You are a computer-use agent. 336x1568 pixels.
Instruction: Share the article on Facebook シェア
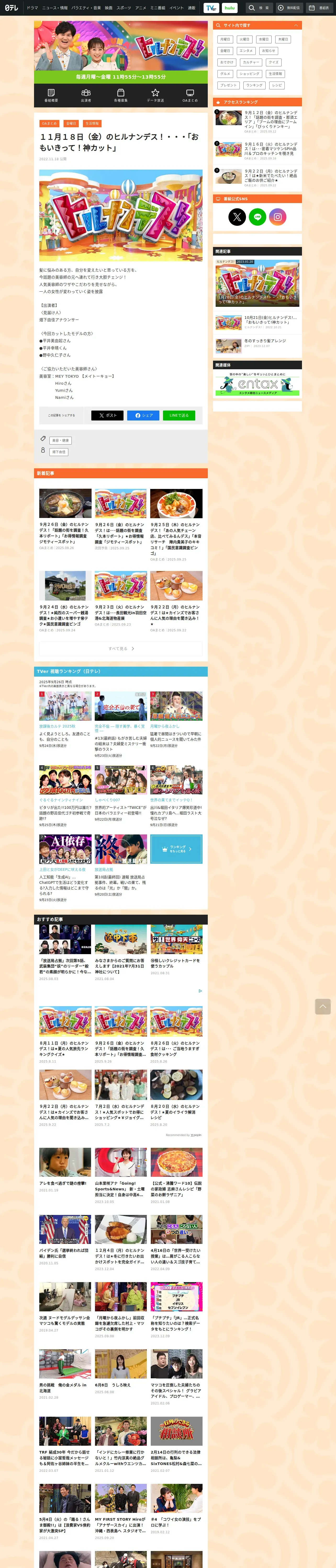[143, 415]
